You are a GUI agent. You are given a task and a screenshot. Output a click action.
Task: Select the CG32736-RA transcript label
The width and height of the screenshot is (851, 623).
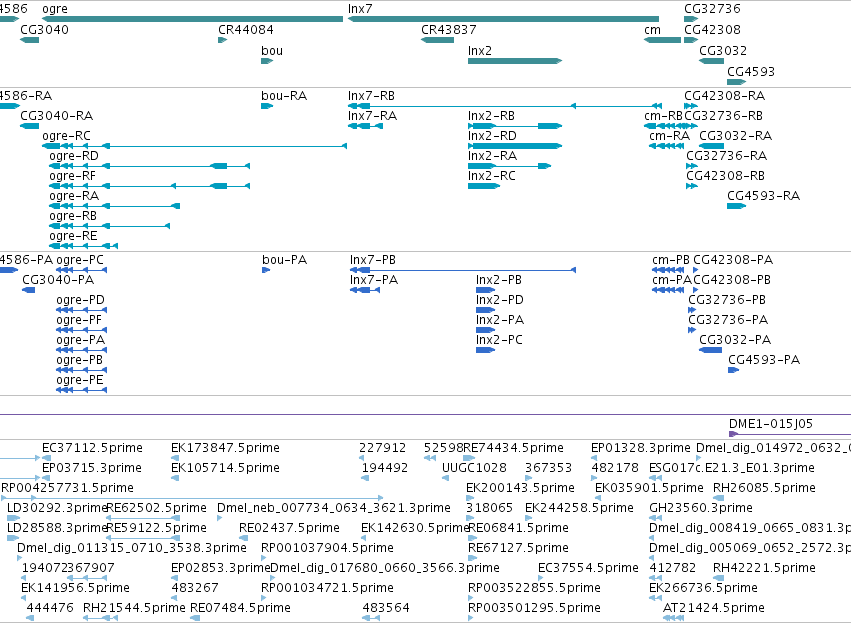726,156
